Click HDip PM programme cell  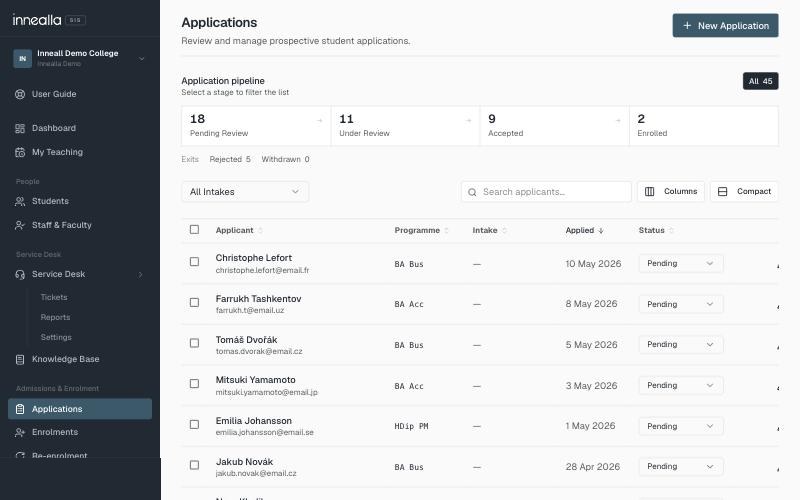tap(411, 426)
